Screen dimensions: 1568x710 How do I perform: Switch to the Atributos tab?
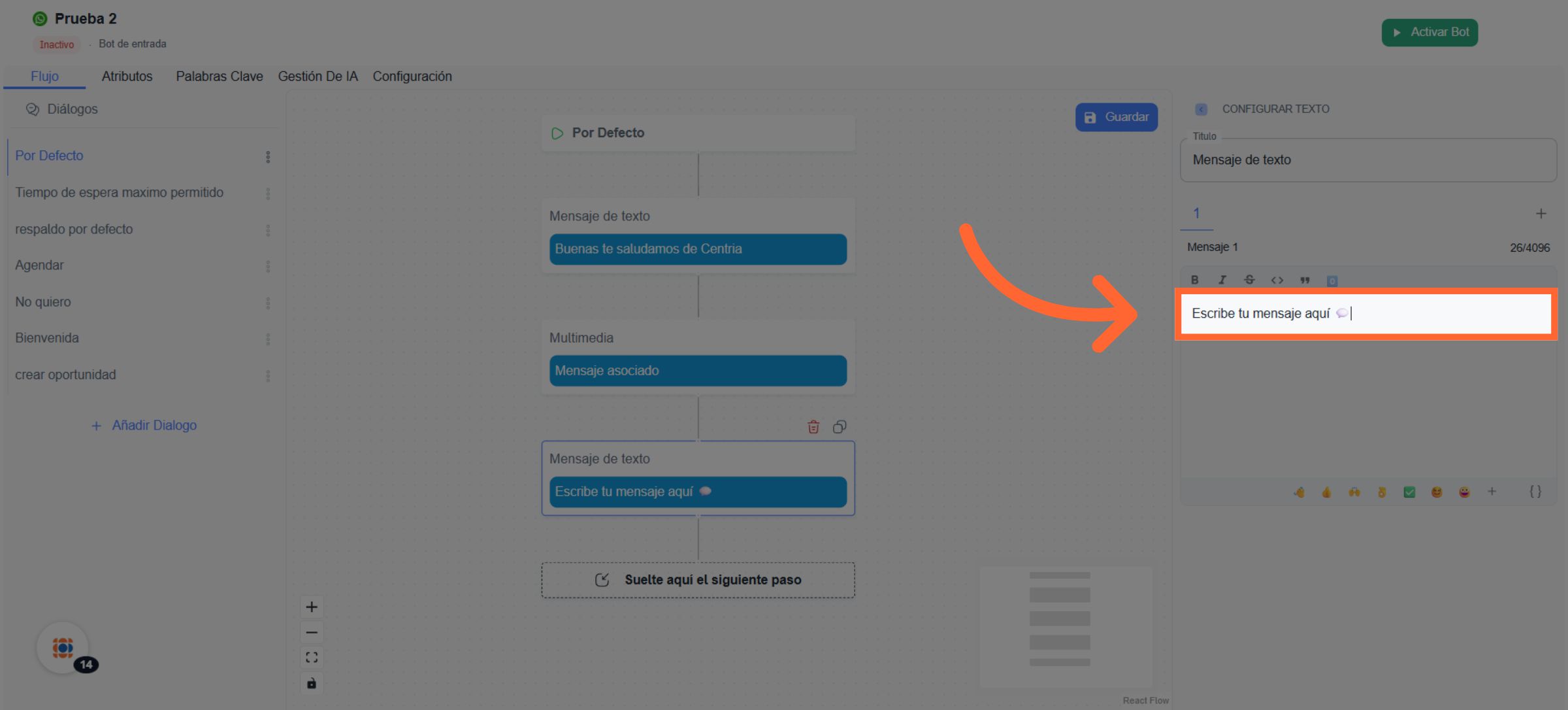(127, 76)
